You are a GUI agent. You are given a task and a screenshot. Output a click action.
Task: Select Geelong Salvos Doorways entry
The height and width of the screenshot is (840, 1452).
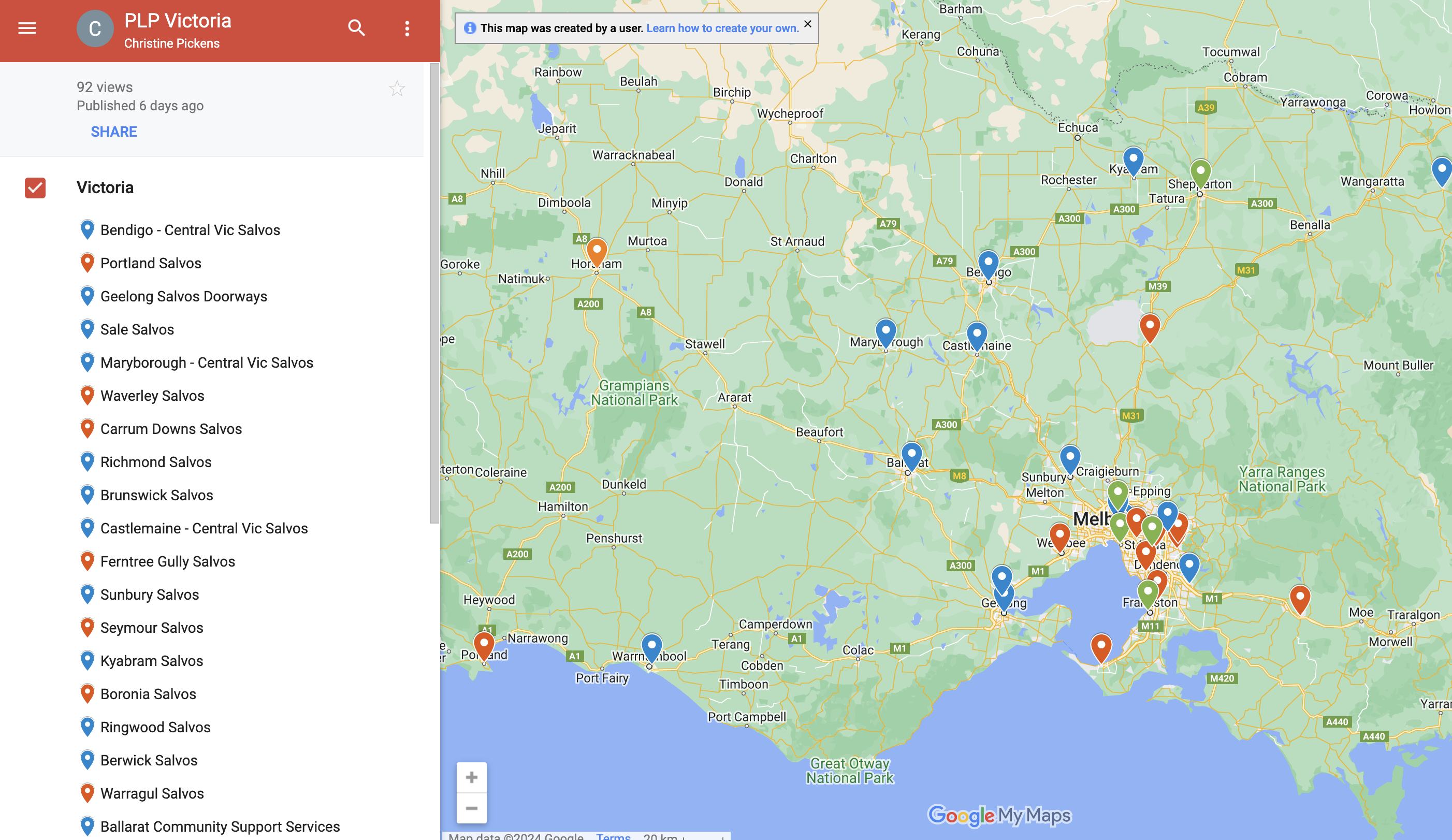(184, 296)
